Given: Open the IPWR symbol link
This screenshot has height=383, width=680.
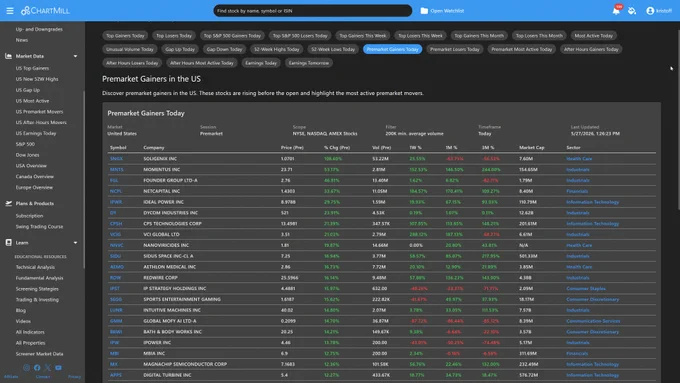Looking at the screenshot, I should tap(116, 202).
